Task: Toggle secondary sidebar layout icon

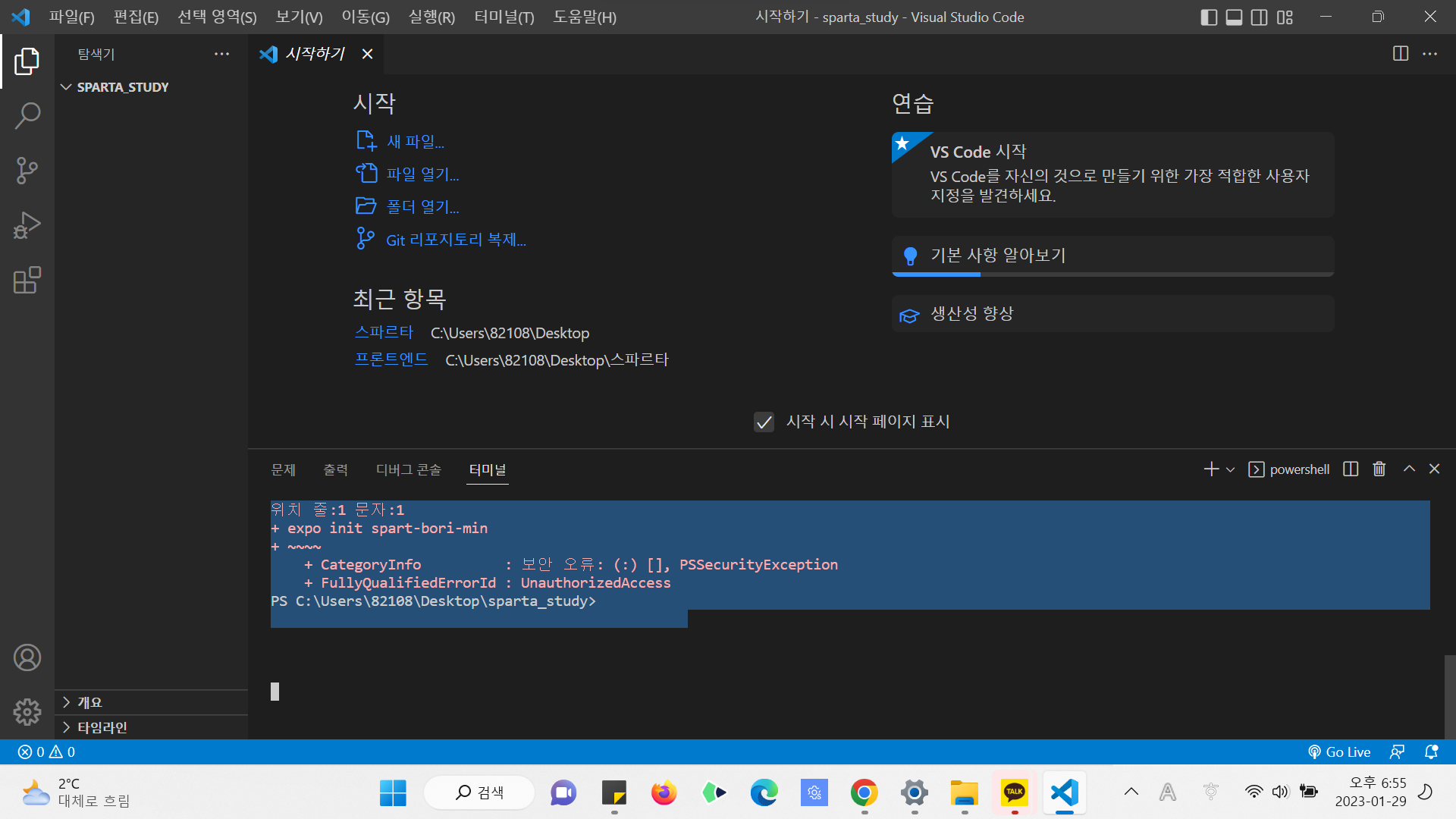Action: point(1260,17)
